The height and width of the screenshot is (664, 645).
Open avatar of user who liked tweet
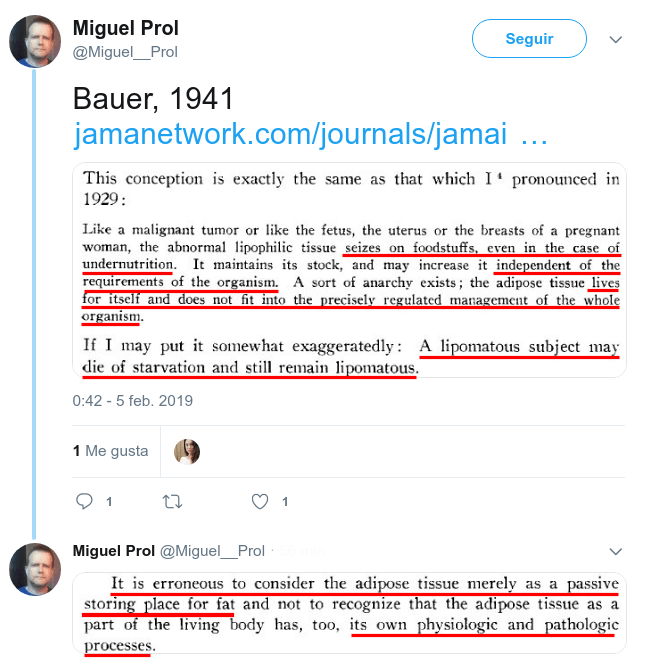(187, 451)
